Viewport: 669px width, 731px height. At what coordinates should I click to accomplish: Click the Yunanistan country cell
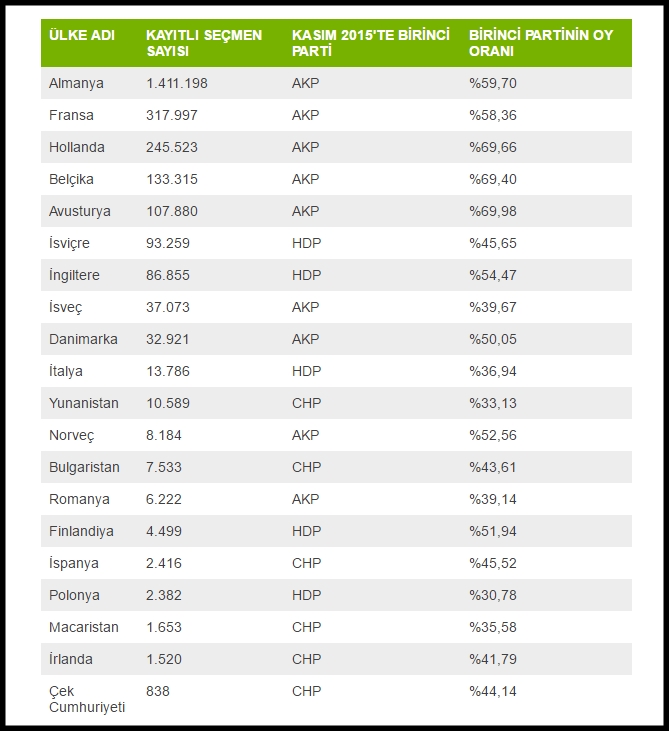coord(84,403)
